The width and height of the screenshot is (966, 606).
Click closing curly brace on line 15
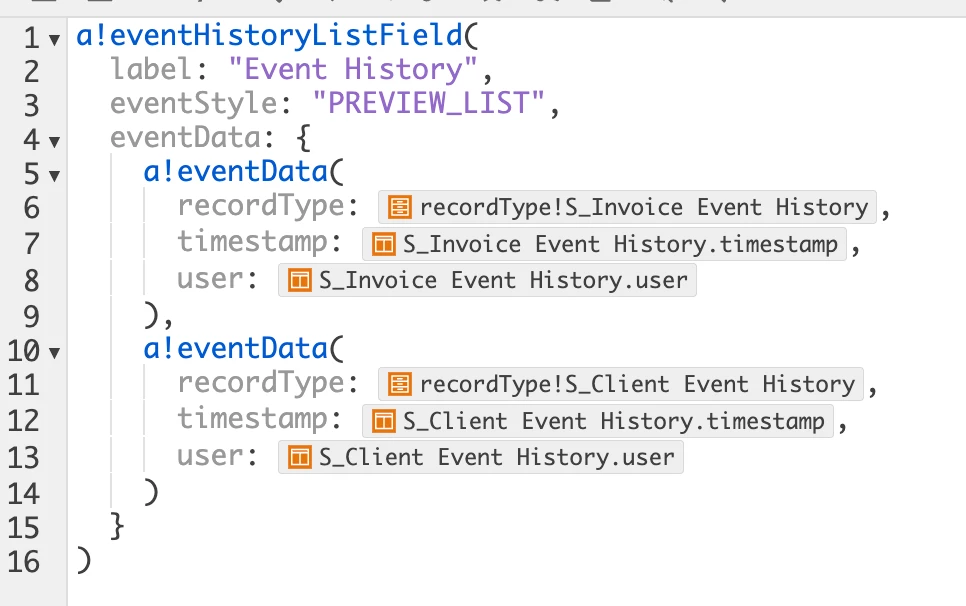tap(117, 527)
